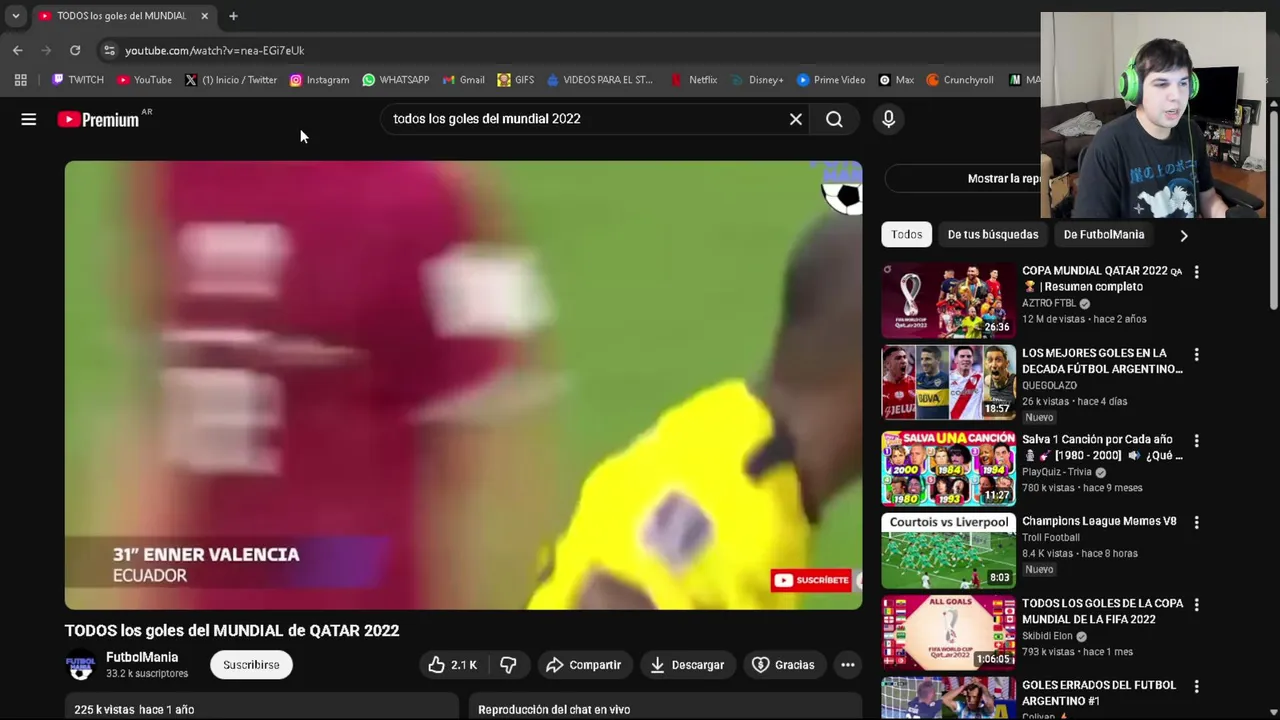Open options for Champions League Memes V8
This screenshot has height=720, width=1280.
tap(1196, 522)
